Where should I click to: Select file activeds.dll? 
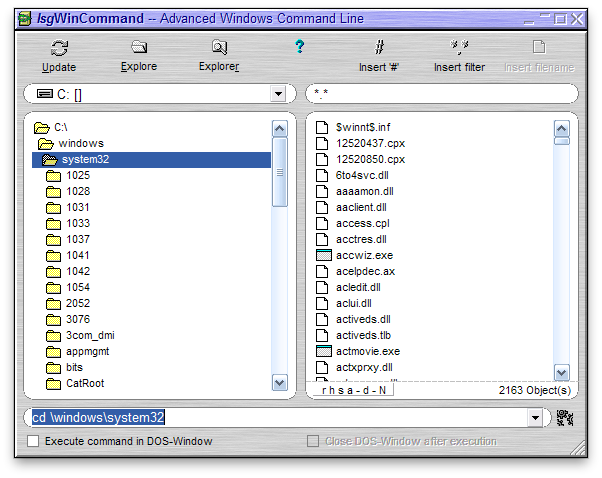pyautogui.click(x=363, y=319)
